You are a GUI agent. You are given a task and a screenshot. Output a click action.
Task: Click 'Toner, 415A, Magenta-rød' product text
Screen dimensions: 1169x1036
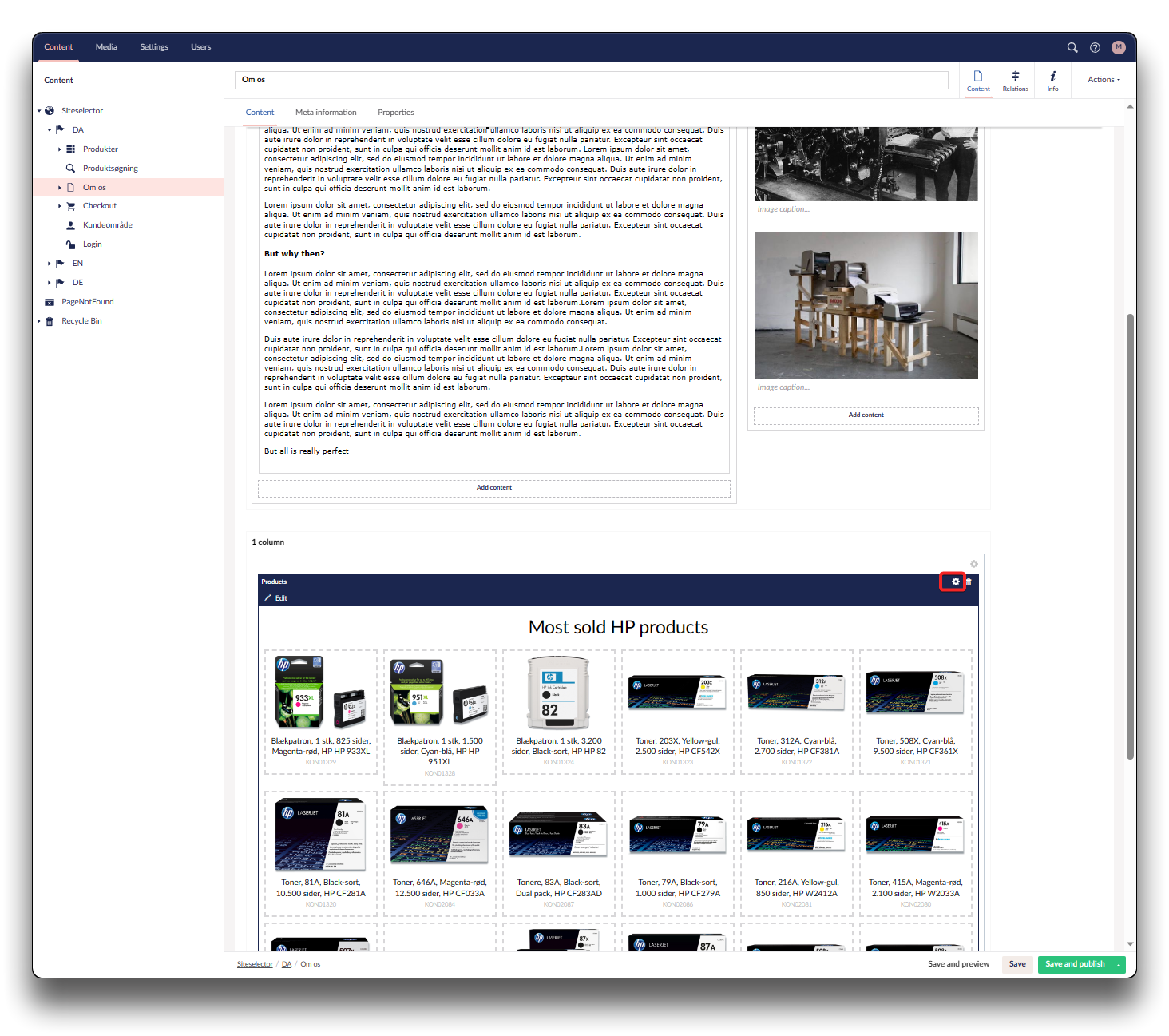coord(915,887)
